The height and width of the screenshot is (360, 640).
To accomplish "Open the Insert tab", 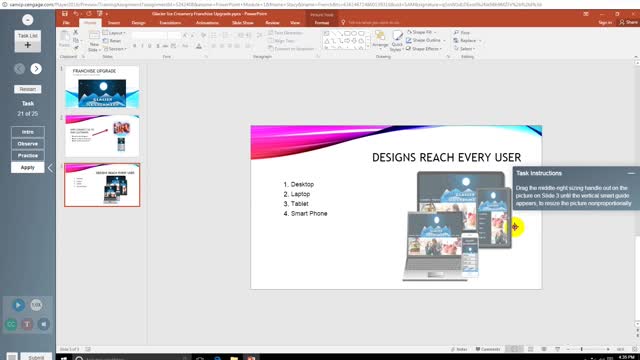I will click(x=114, y=23).
